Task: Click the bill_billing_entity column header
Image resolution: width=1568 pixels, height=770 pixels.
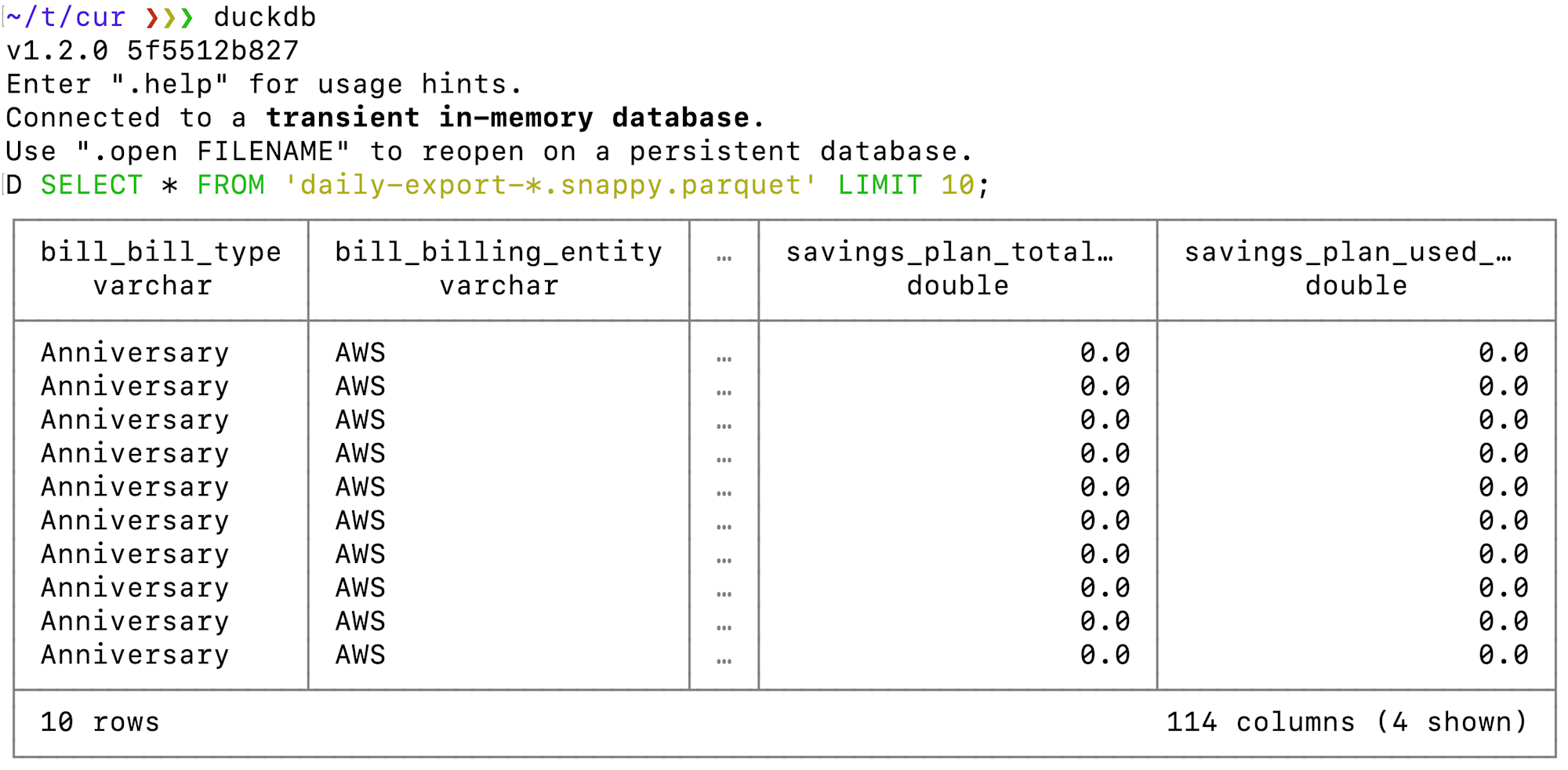Action: (499, 252)
